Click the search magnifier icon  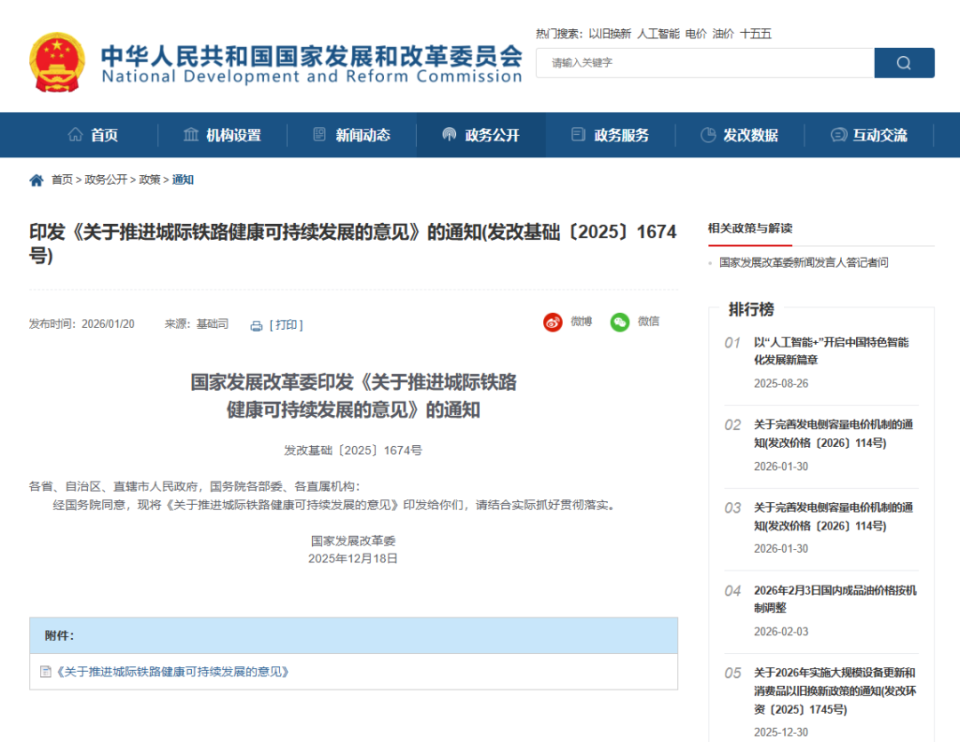(x=903, y=62)
